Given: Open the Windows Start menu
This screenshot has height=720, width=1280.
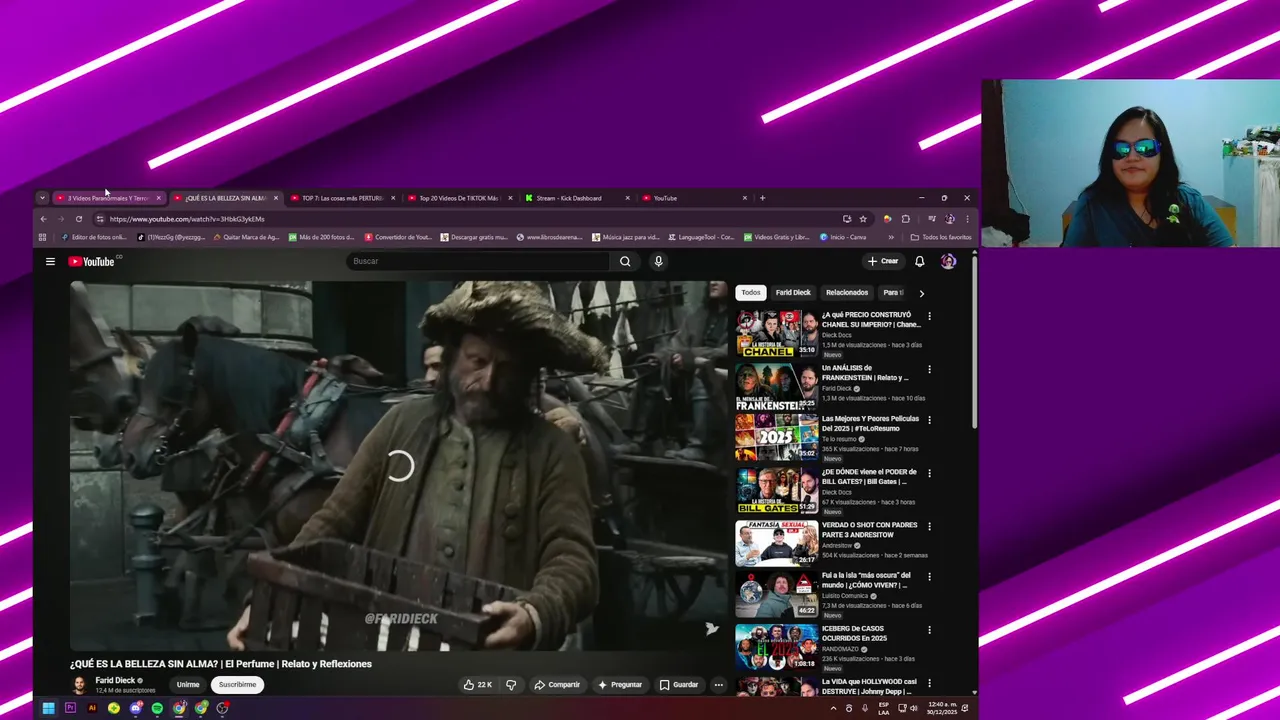Looking at the screenshot, I should [x=48, y=708].
